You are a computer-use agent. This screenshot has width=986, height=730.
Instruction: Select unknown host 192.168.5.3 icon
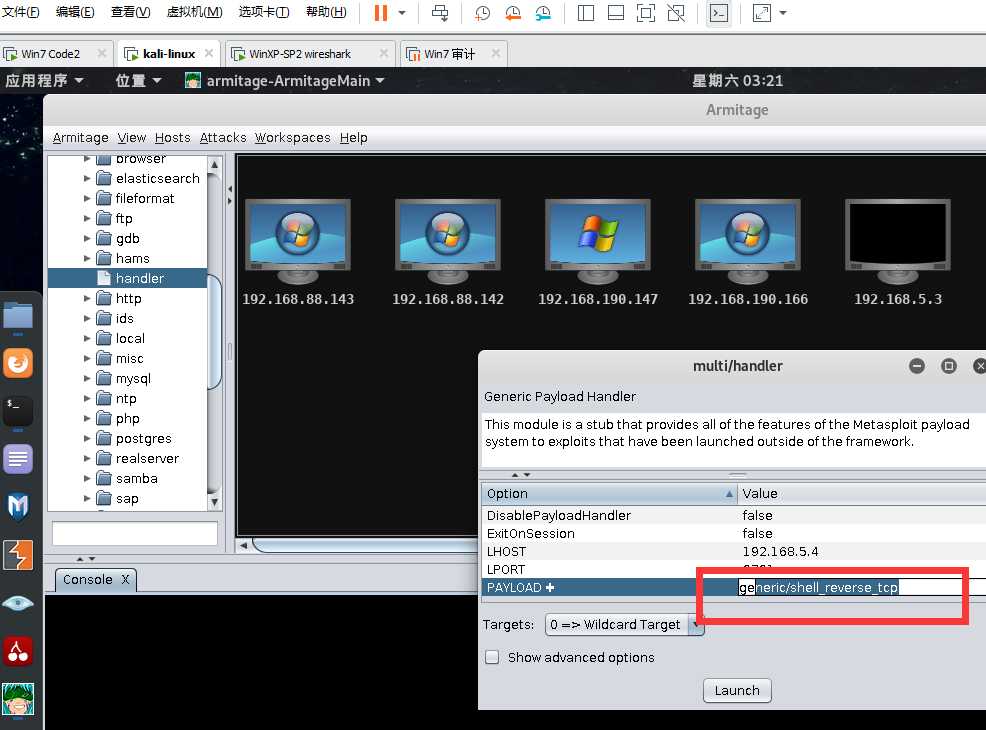tap(897, 241)
